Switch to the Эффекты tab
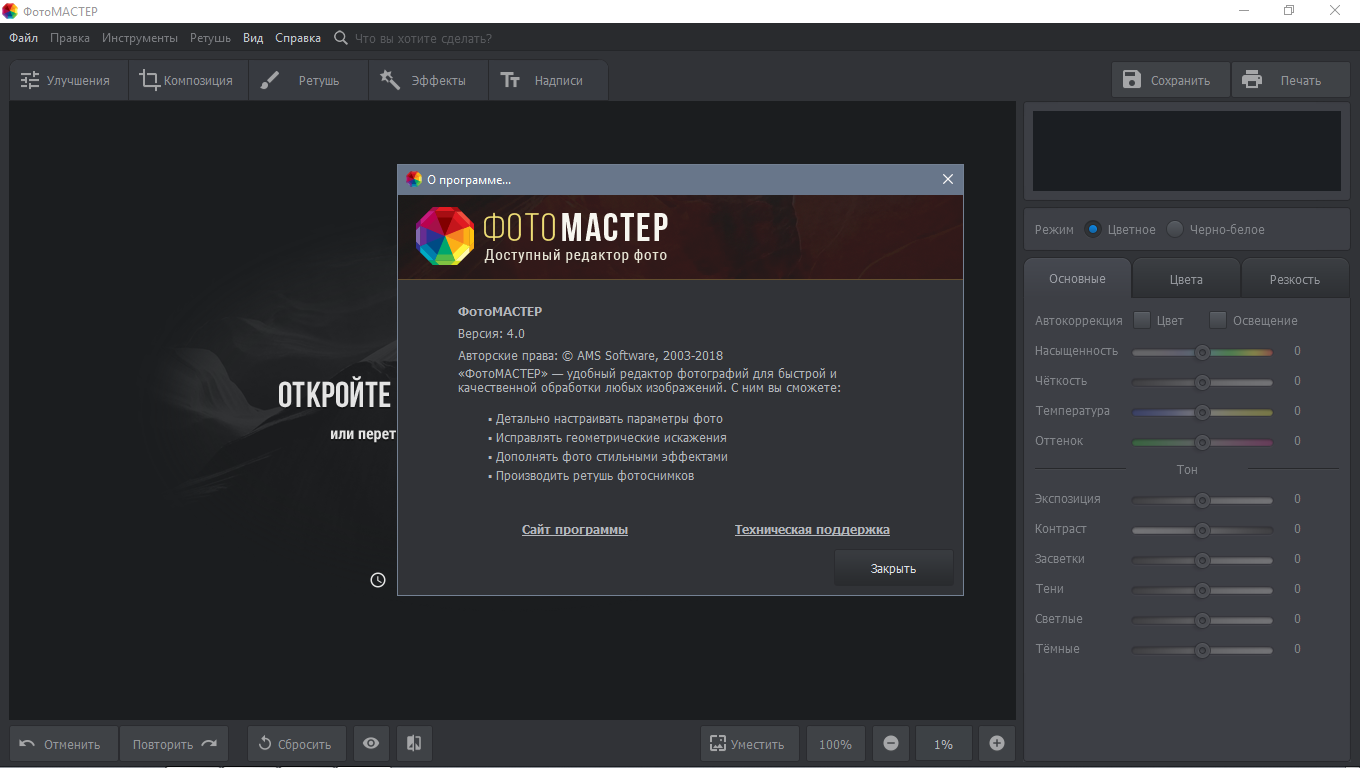 tap(428, 80)
